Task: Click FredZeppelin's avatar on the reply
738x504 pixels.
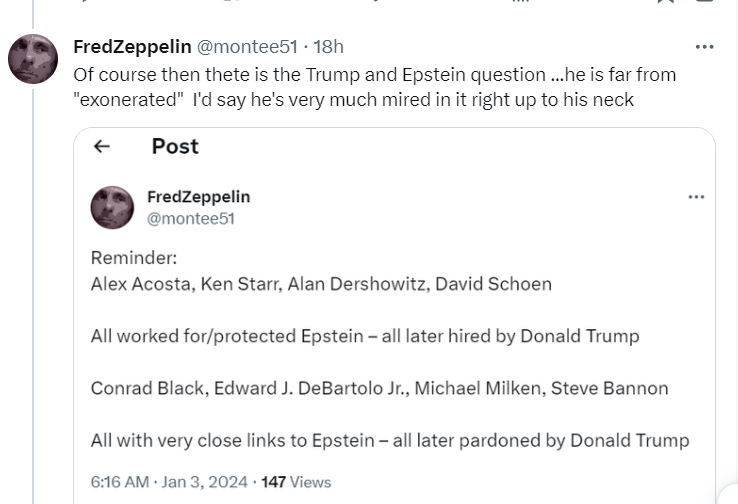Action: click(x=33, y=58)
